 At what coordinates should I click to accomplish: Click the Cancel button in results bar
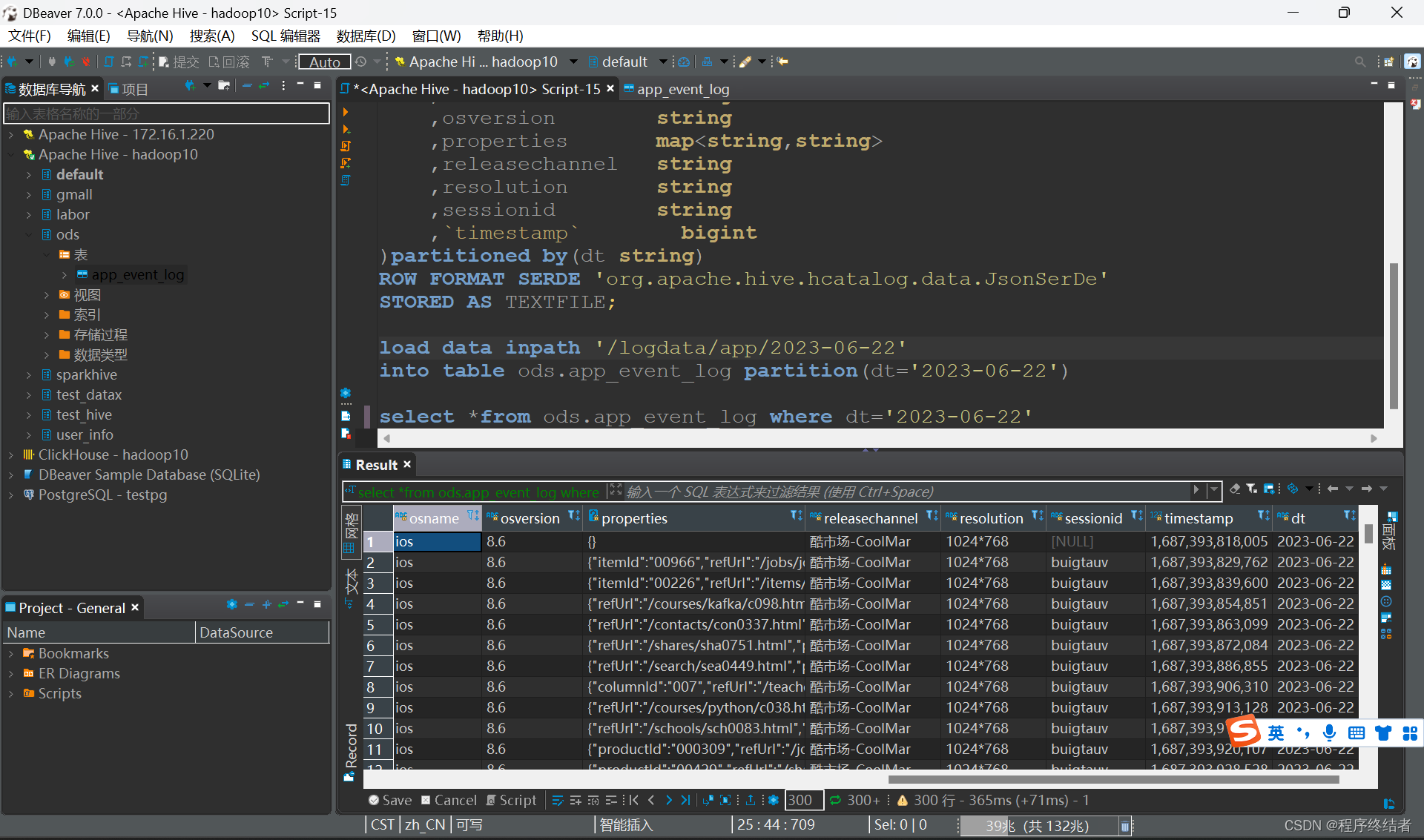pos(449,800)
